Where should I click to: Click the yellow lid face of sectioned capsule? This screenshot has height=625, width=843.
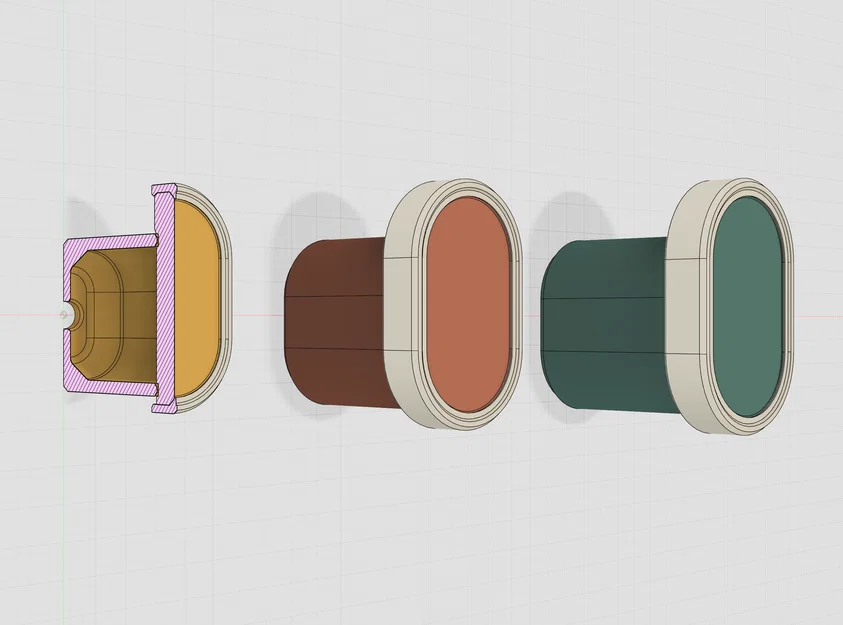click(x=196, y=299)
